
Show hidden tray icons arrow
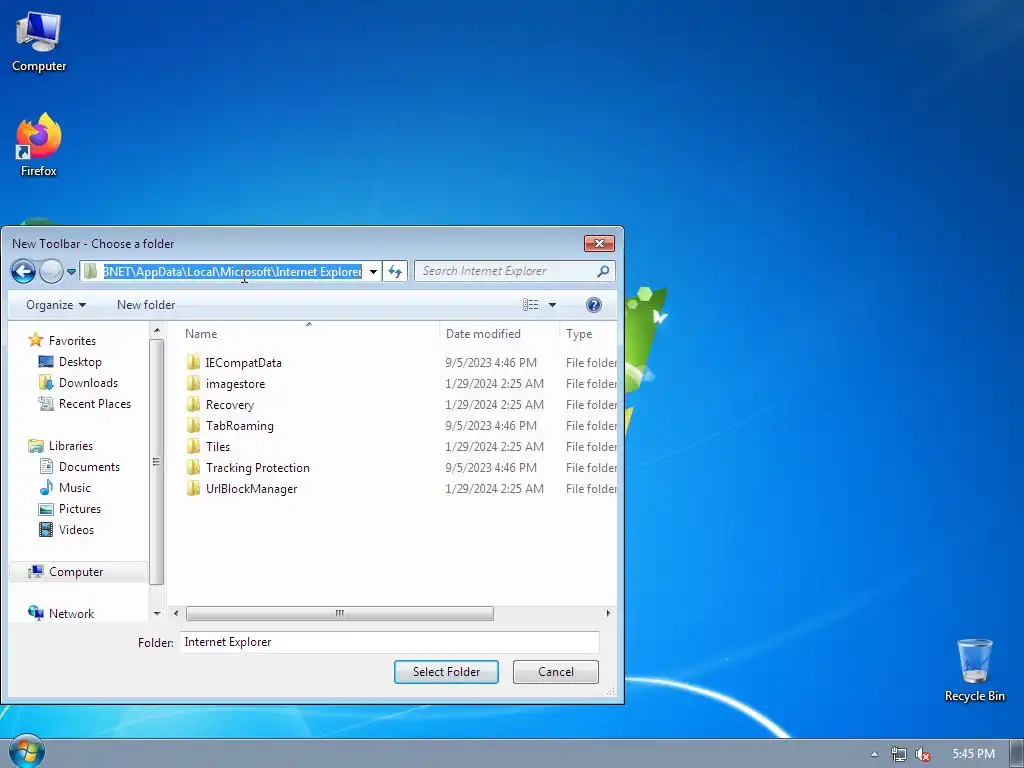pyautogui.click(x=874, y=754)
